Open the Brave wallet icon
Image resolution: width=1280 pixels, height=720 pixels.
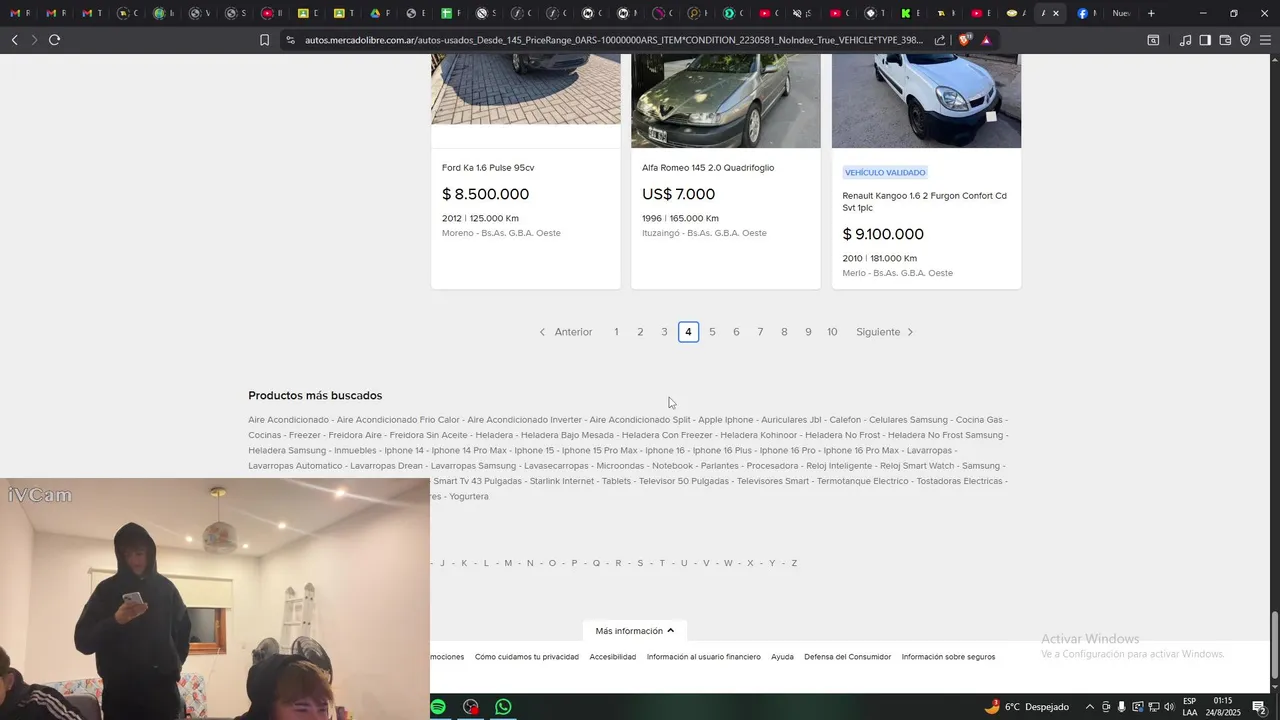[x=1225, y=40]
